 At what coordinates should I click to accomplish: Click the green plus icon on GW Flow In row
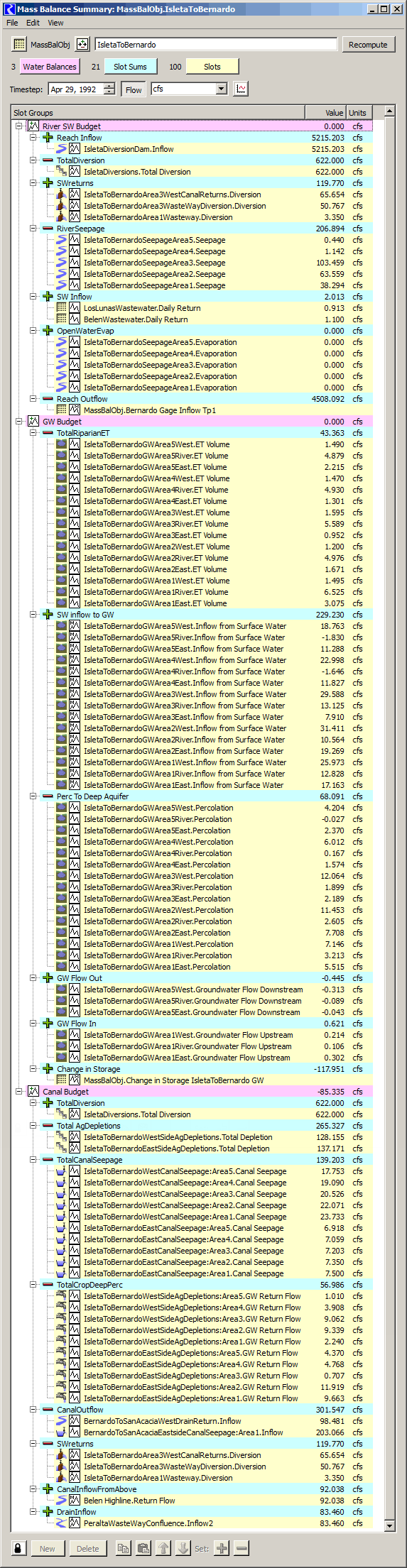click(x=48, y=1024)
